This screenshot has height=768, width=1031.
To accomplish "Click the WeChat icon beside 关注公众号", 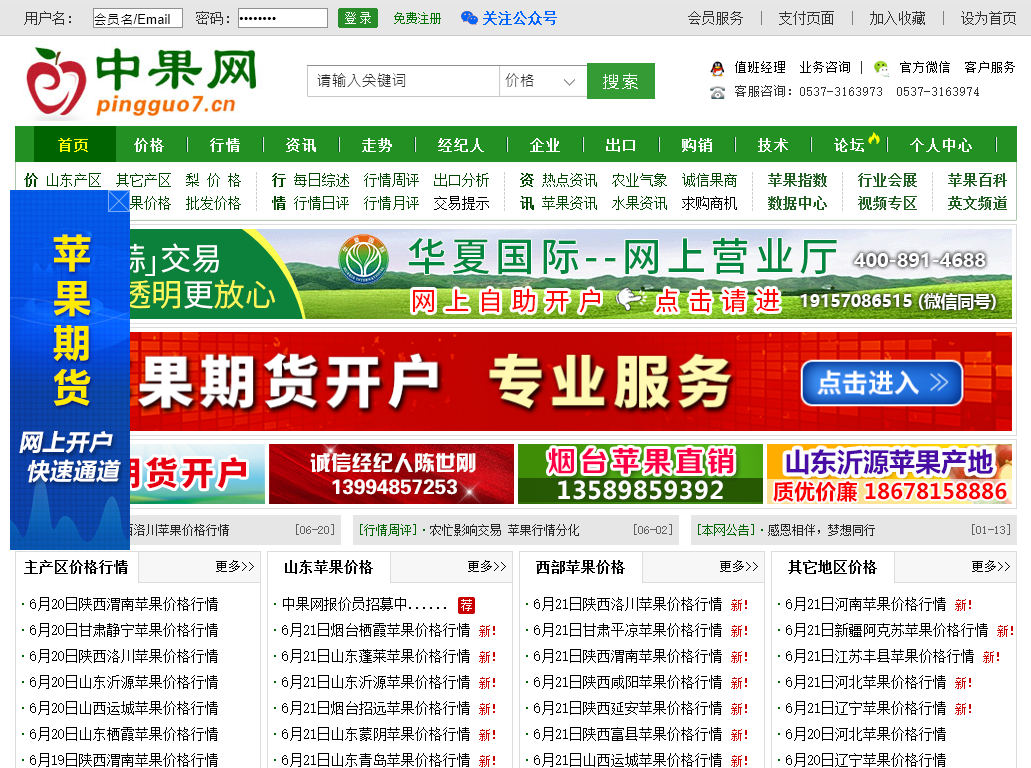I will (x=469, y=18).
